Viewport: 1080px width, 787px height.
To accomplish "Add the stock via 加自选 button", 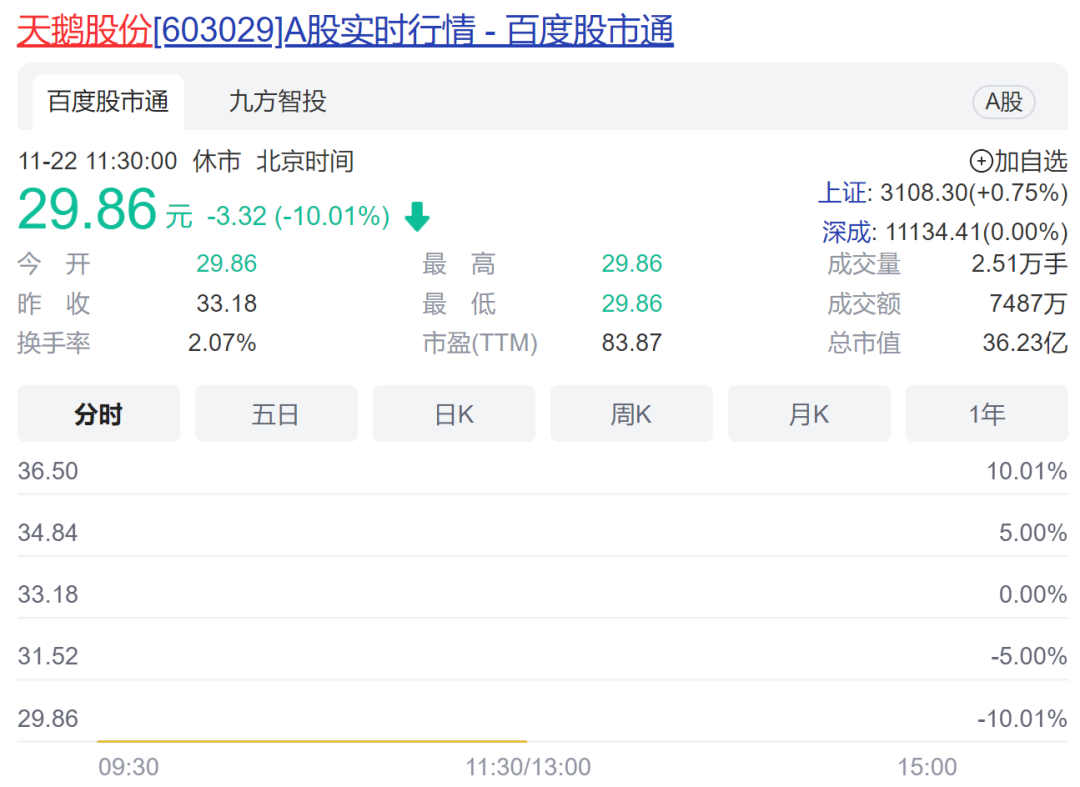I will 1019,161.
